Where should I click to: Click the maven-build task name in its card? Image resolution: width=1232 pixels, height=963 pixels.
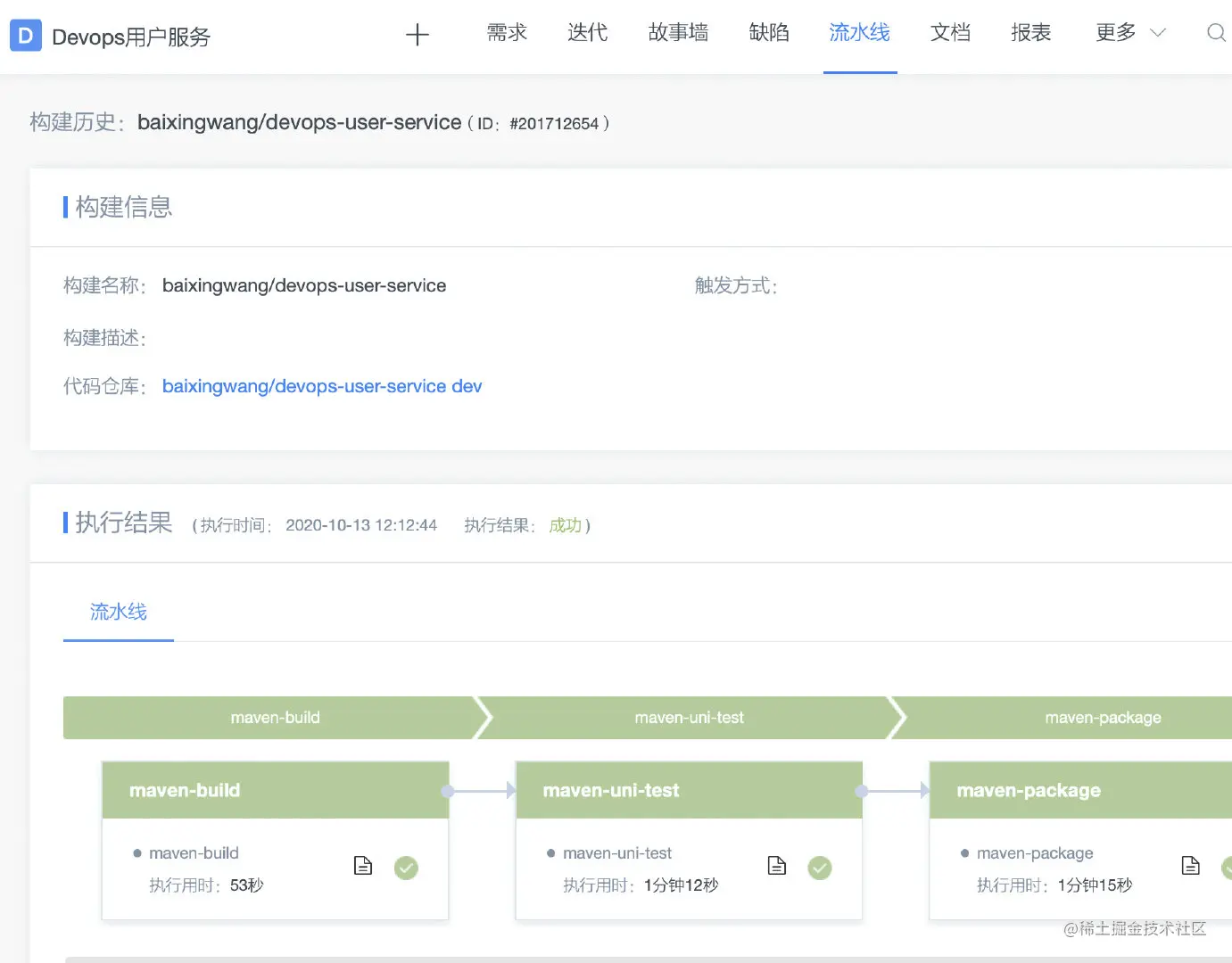click(194, 853)
